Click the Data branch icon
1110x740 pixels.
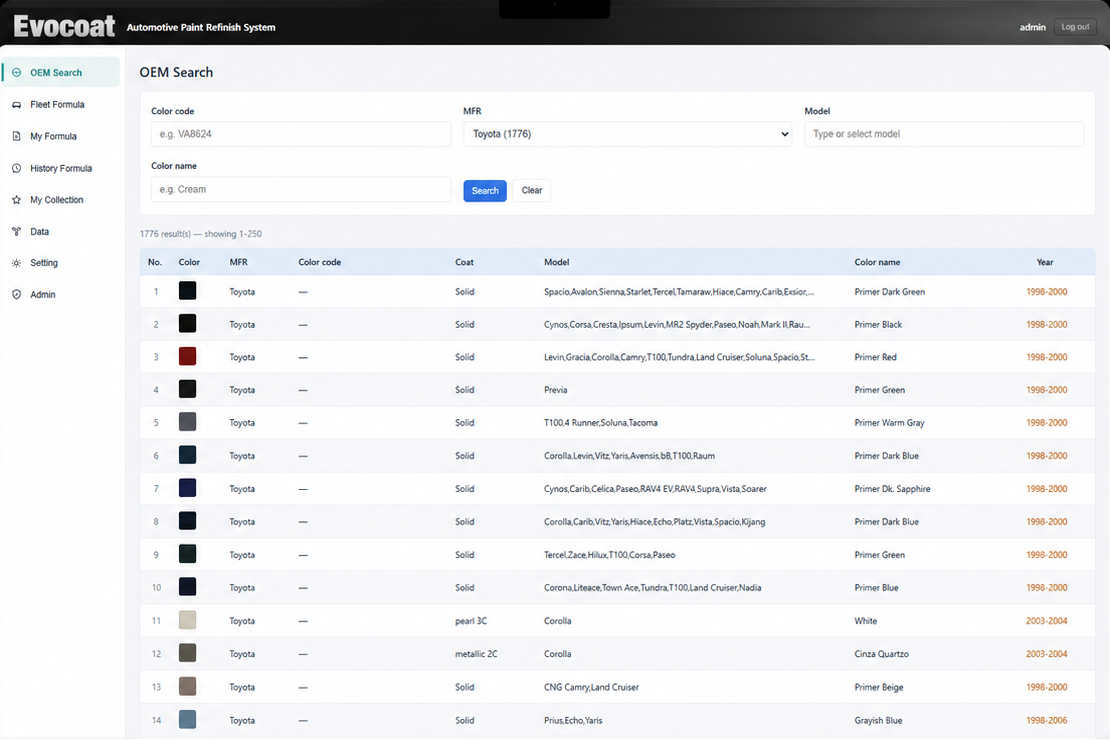click(x=16, y=232)
